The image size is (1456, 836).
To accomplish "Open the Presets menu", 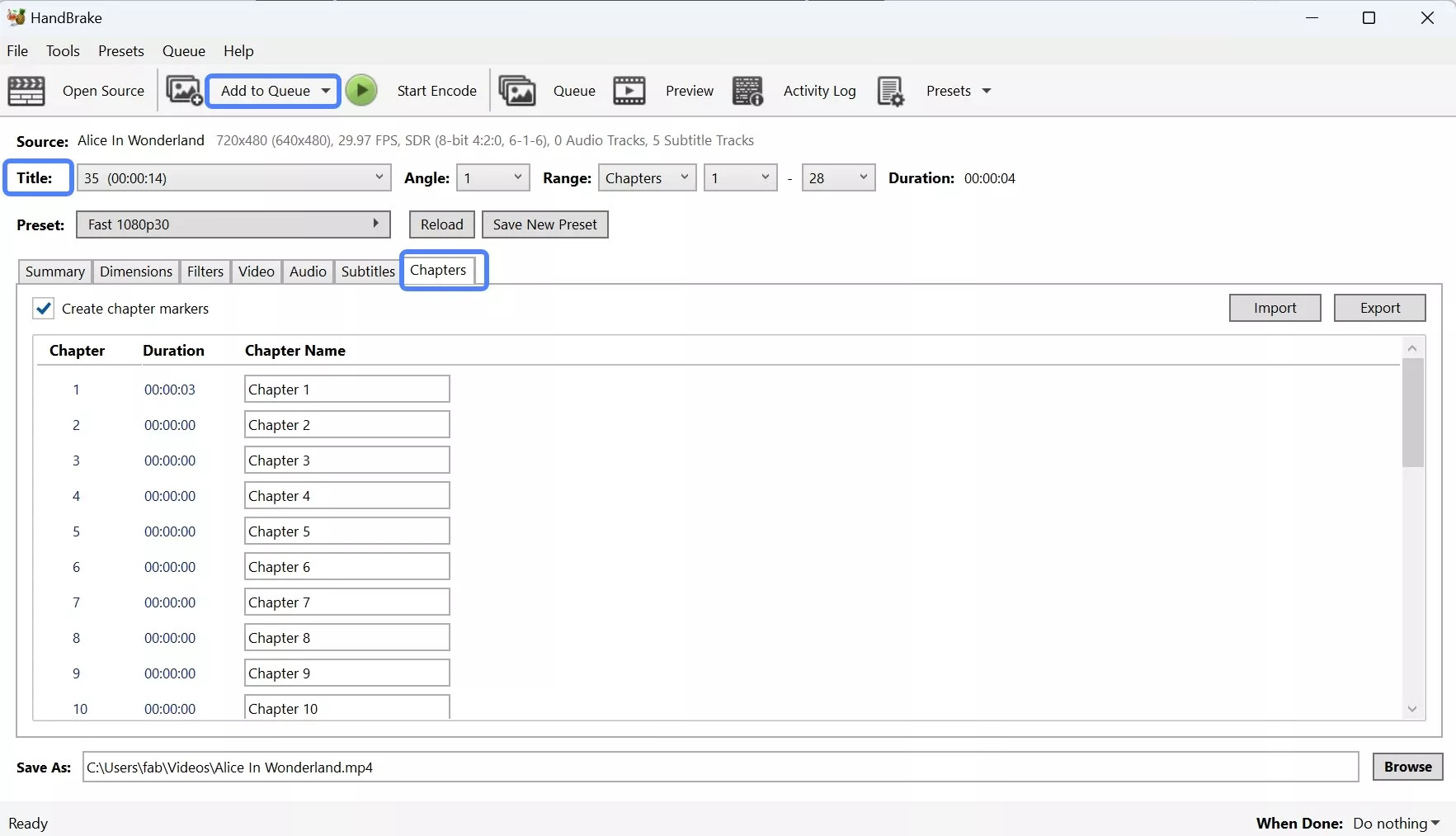I will [120, 50].
